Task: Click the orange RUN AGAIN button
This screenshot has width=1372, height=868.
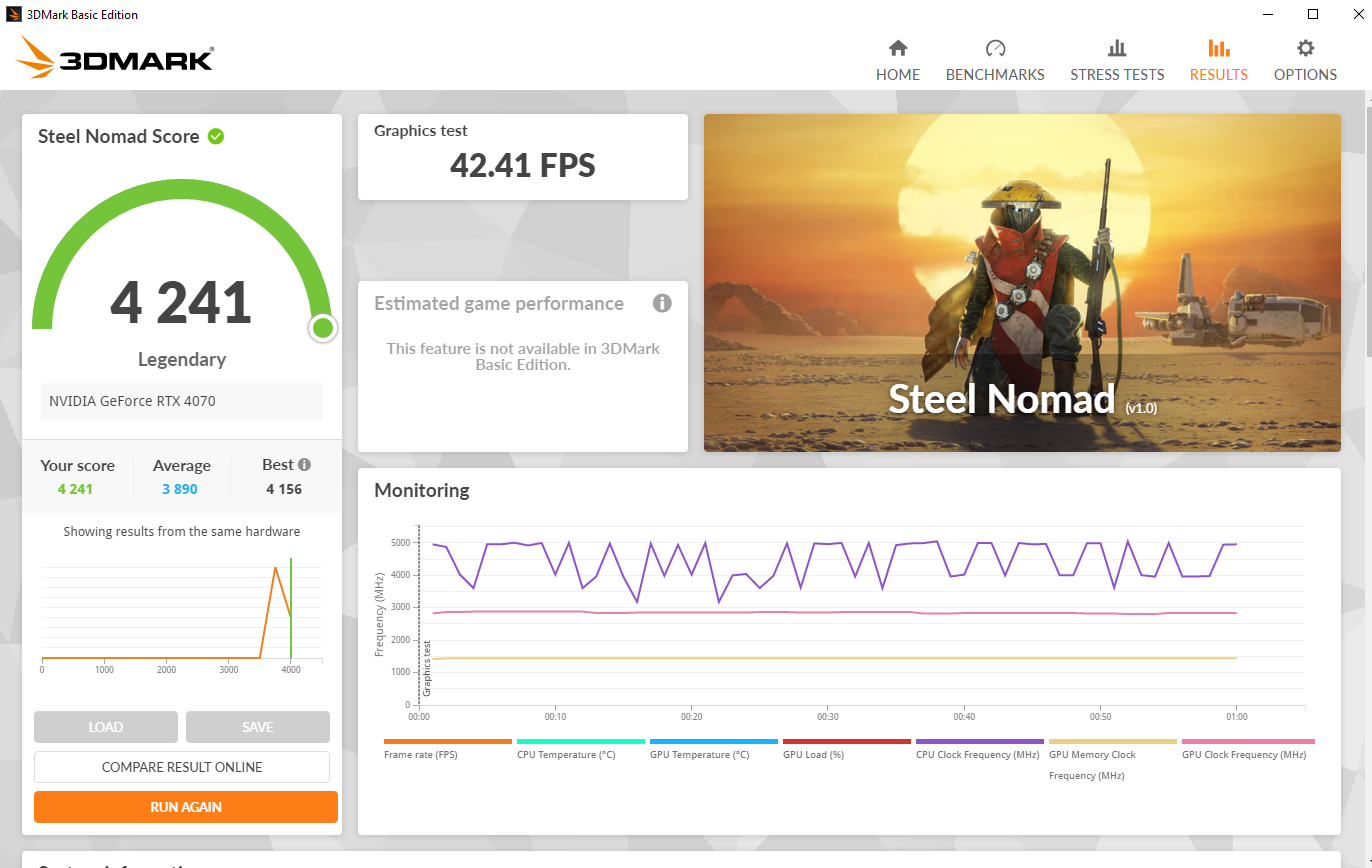Action: tap(186, 807)
